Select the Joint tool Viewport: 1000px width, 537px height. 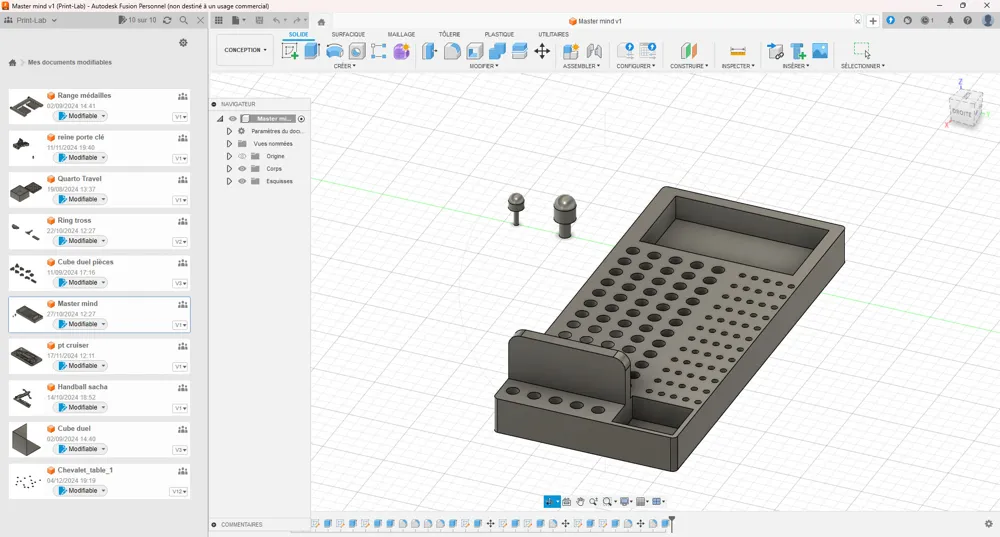pyautogui.click(x=594, y=51)
